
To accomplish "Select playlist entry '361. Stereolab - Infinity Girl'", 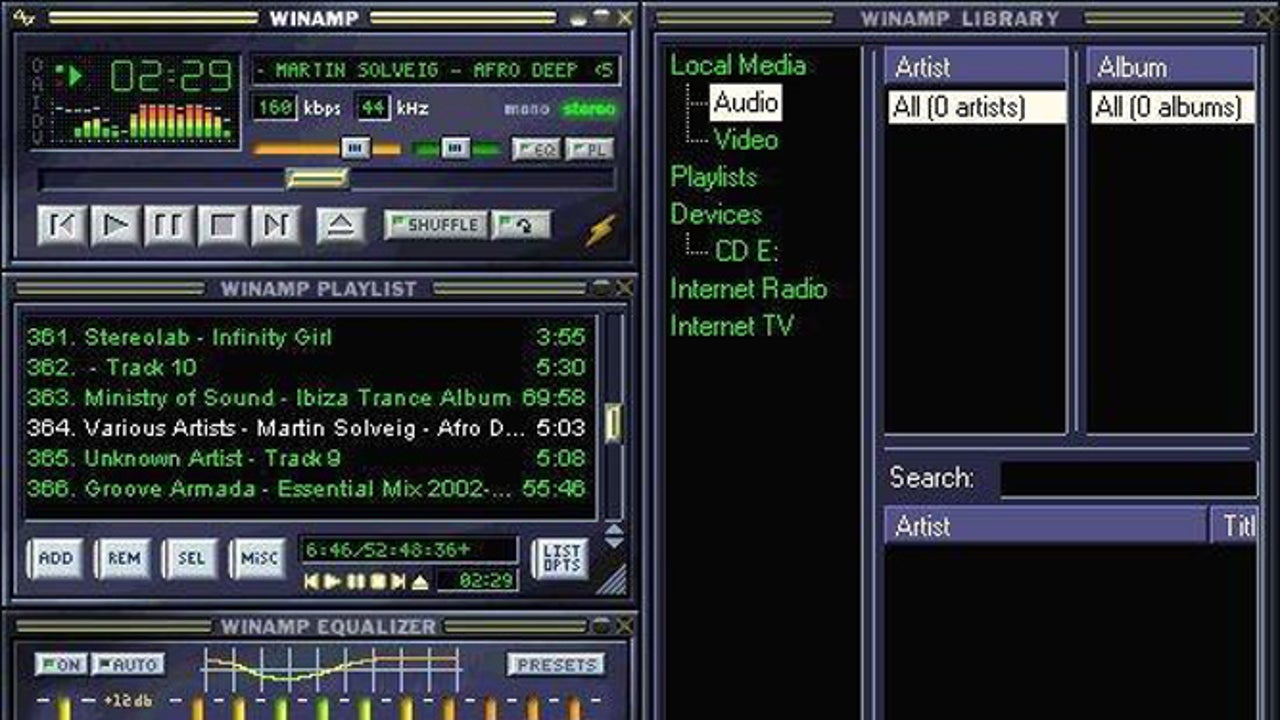I will (306, 337).
